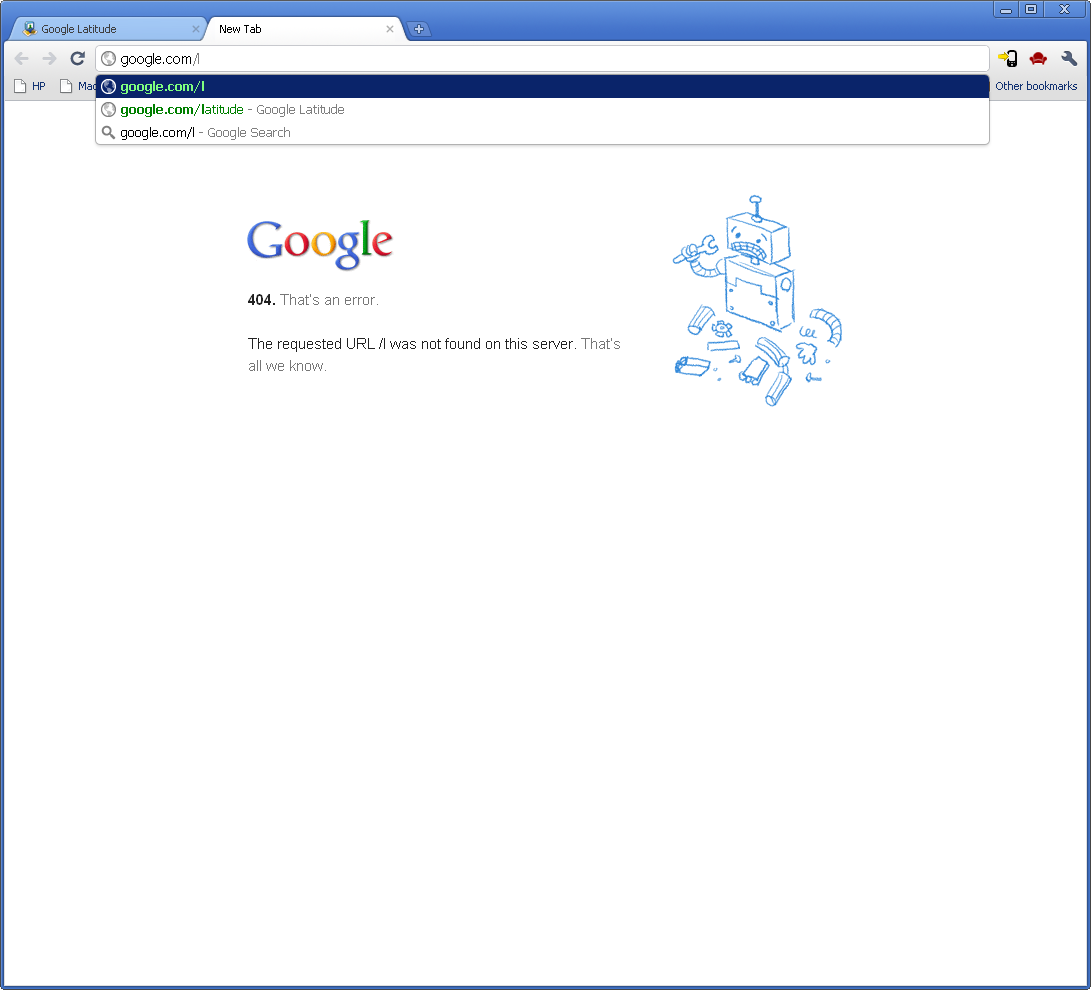The image size is (1091, 990).
Task: Click the broken robot illustration
Action: [757, 301]
